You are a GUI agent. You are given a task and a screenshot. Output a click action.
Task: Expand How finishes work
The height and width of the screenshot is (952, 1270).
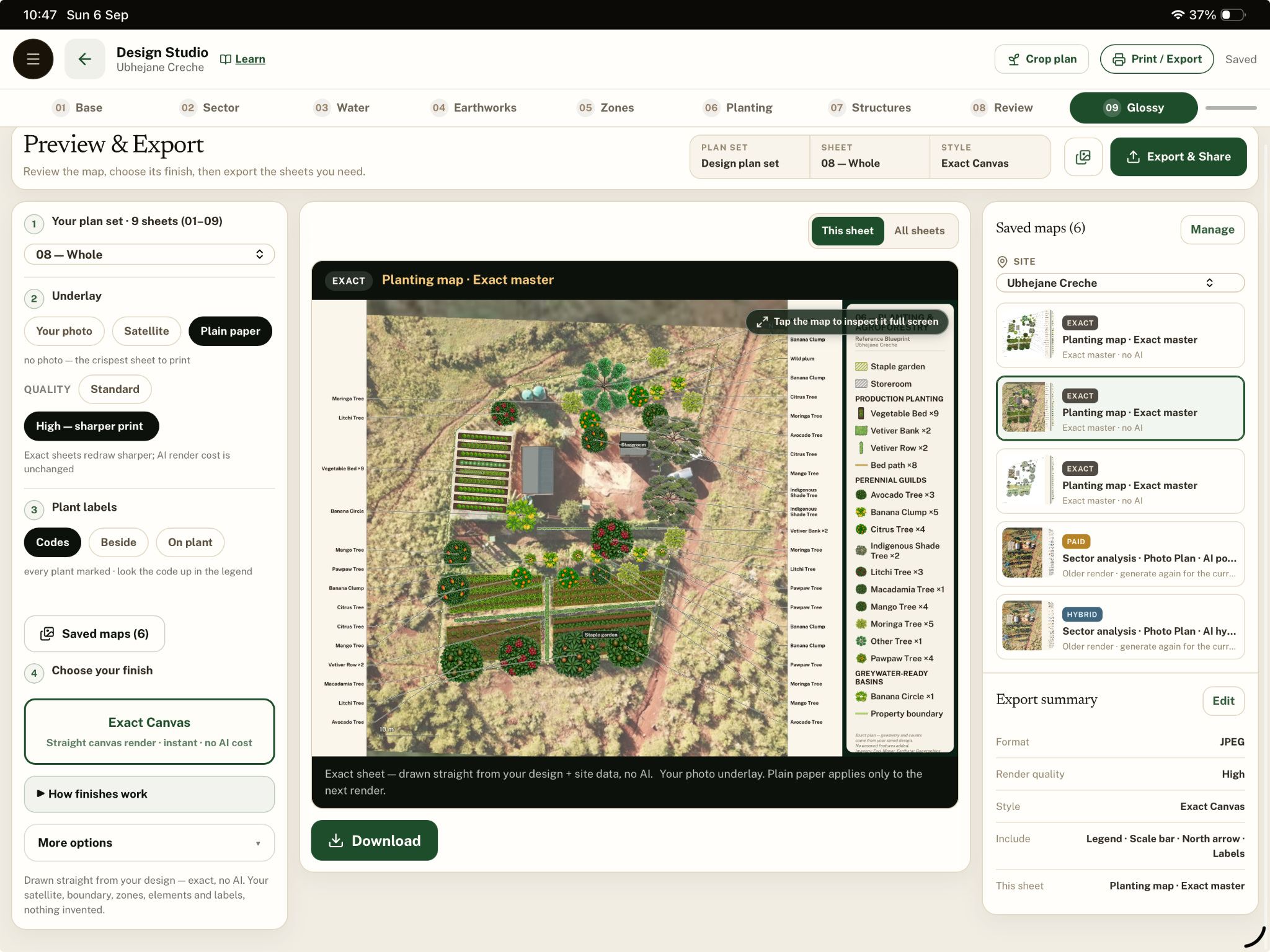pyautogui.click(x=149, y=794)
